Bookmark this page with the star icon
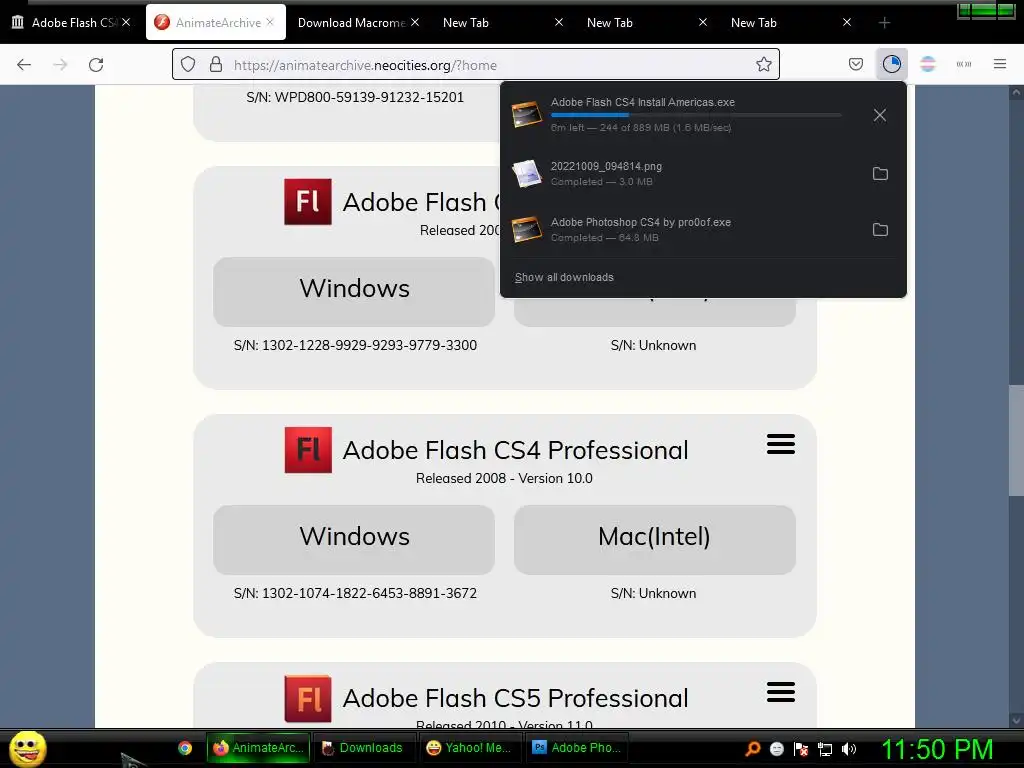Screen dimensions: 1024x768 (763, 65)
